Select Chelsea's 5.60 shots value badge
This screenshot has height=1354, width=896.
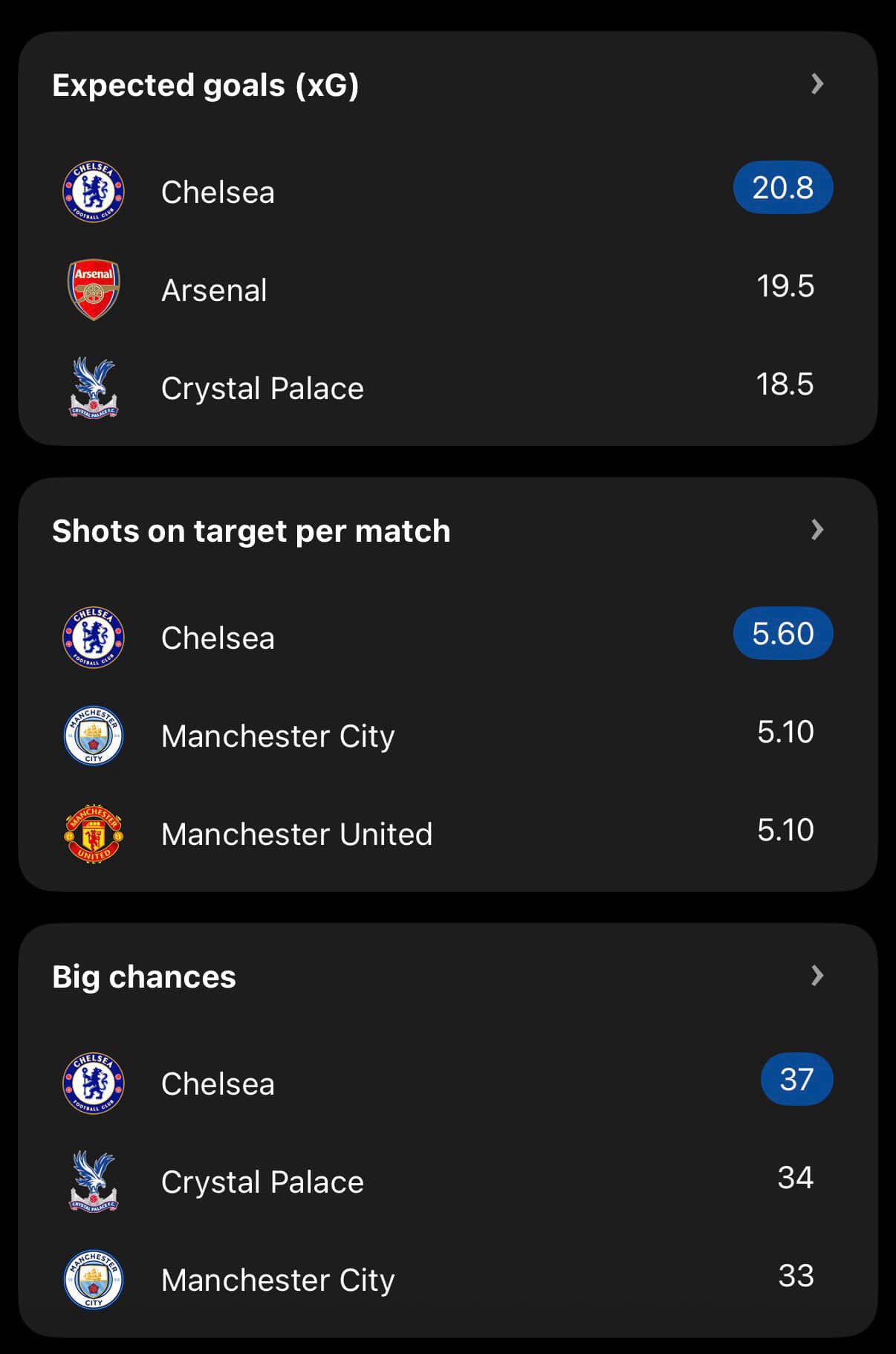coord(783,633)
